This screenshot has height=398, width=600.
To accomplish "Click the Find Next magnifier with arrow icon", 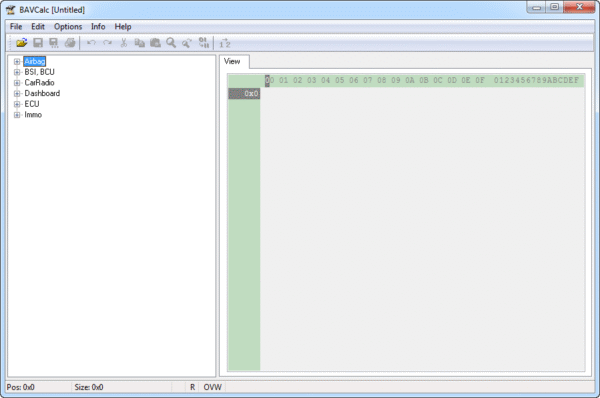I will pyautogui.click(x=187, y=42).
